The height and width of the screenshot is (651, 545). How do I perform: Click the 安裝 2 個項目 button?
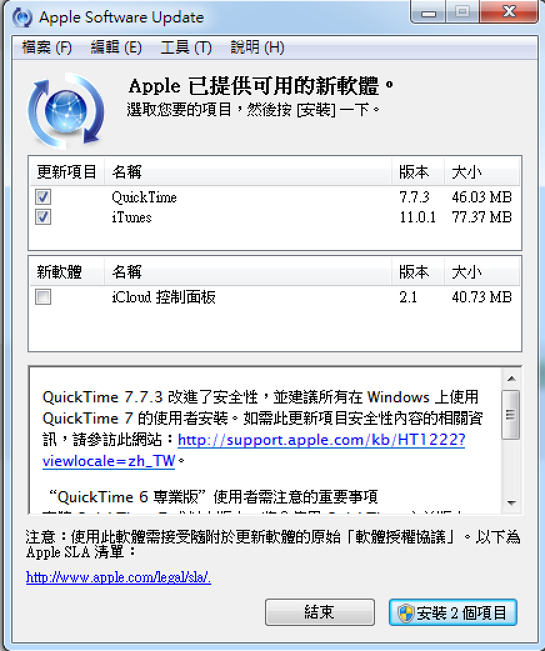(x=452, y=612)
